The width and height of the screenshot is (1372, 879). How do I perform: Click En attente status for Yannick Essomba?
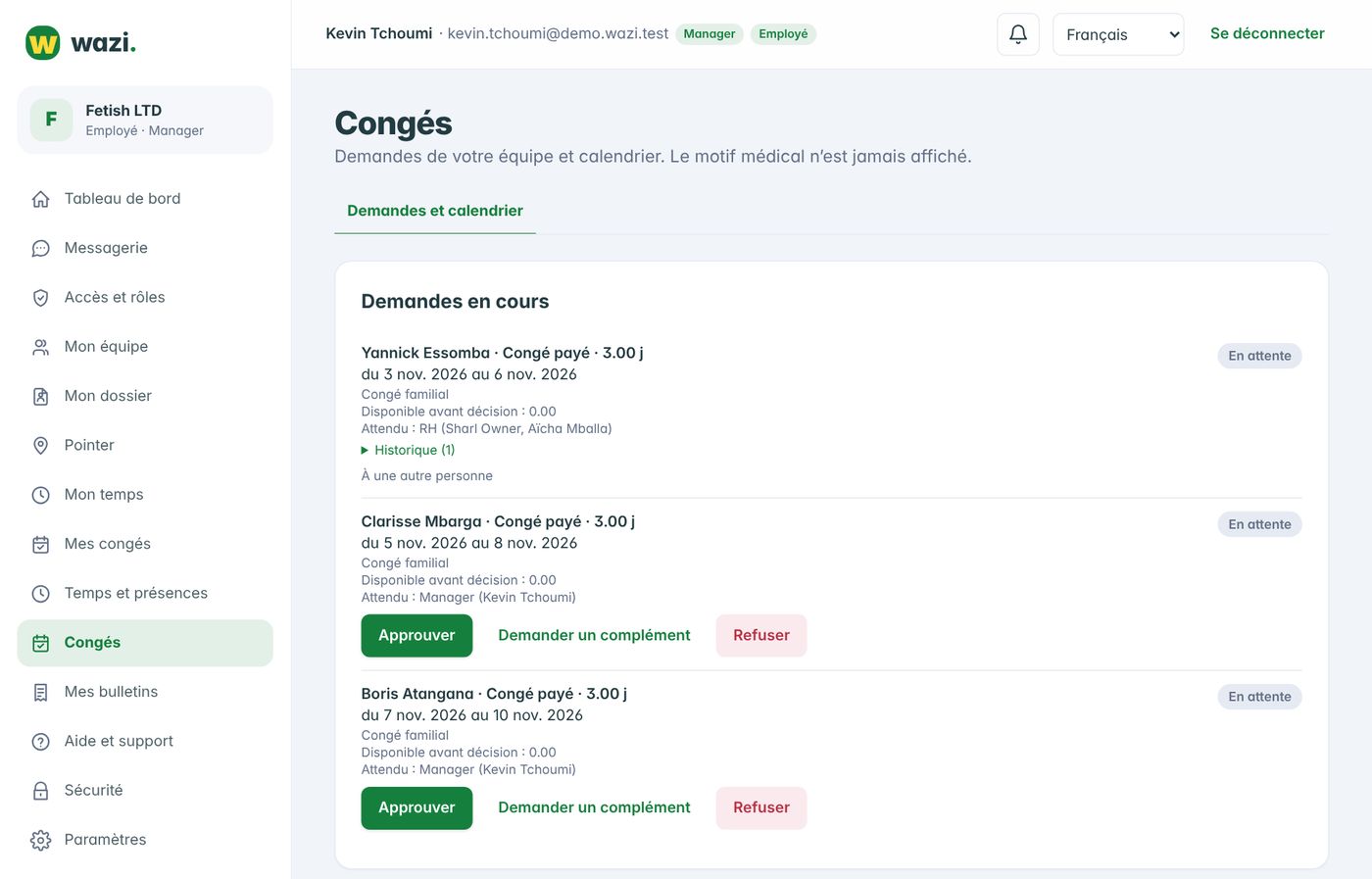pos(1259,356)
